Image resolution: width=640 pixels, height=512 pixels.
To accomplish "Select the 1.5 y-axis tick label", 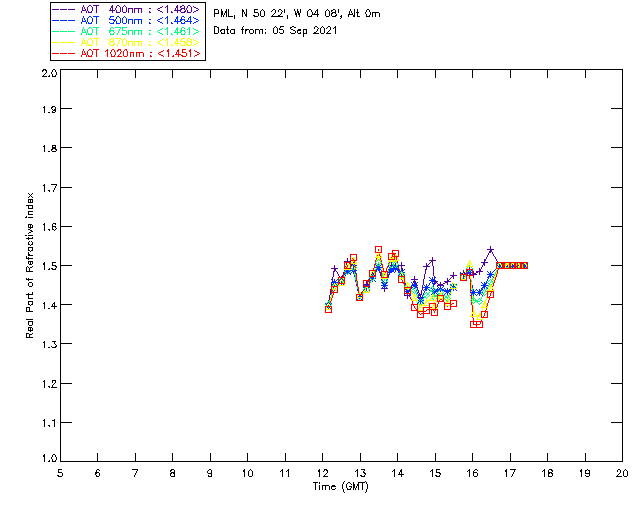I will tap(48, 266).
